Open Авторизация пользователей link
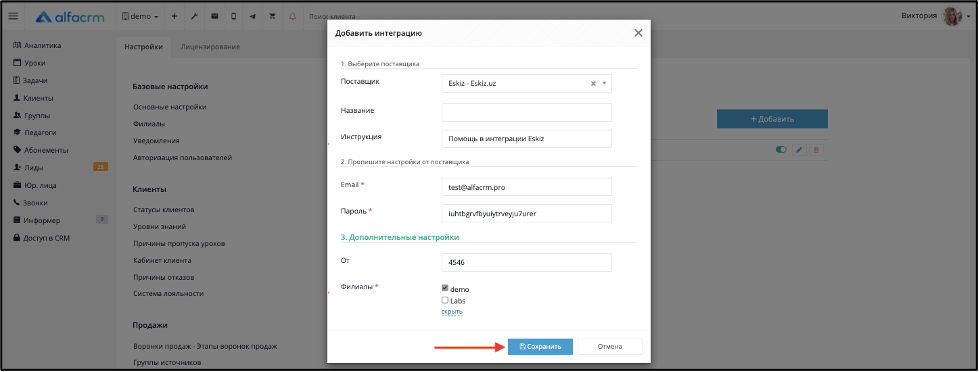 click(182, 158)
